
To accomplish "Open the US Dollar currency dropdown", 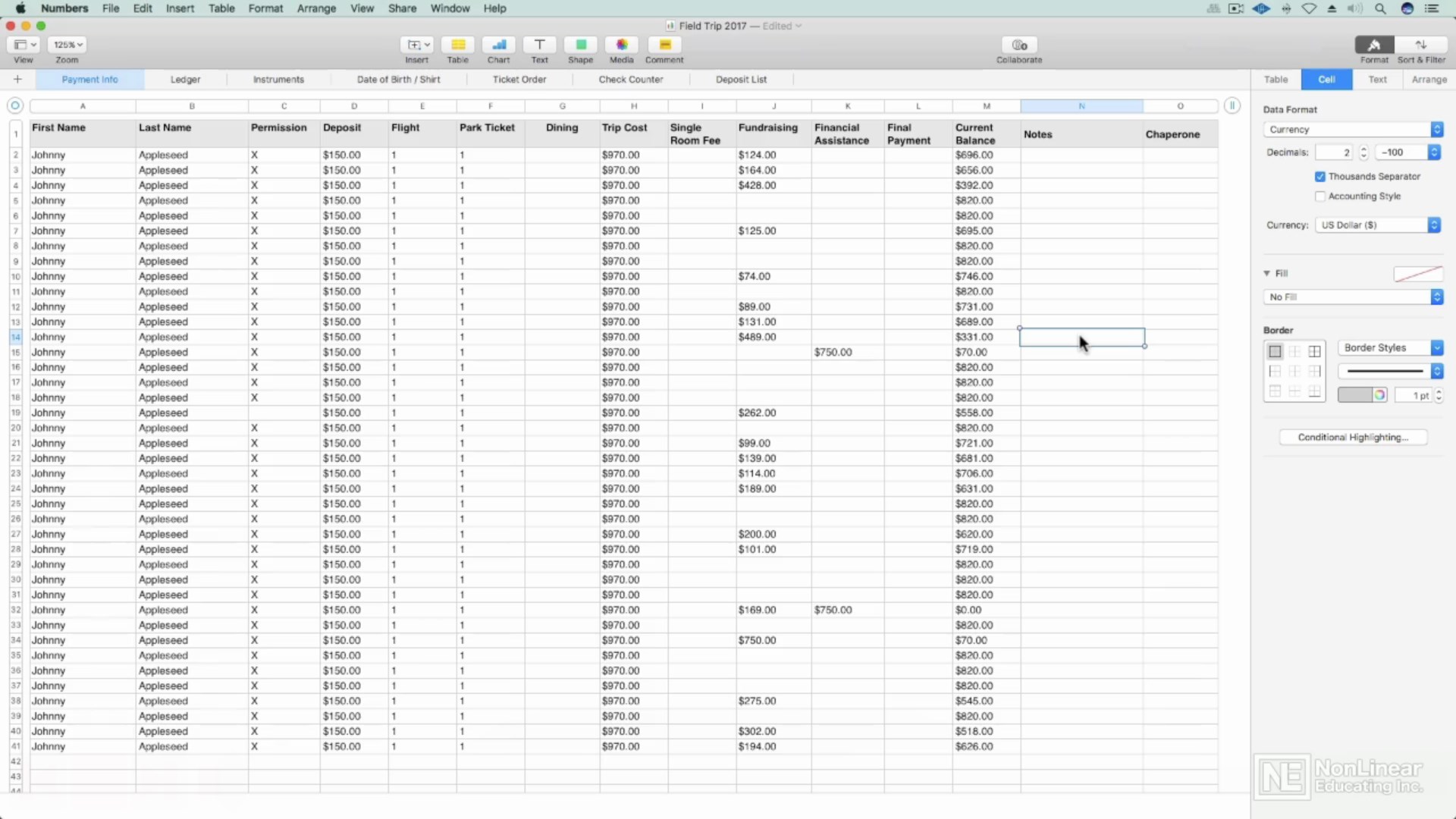I will click(x=1379, y=225).
